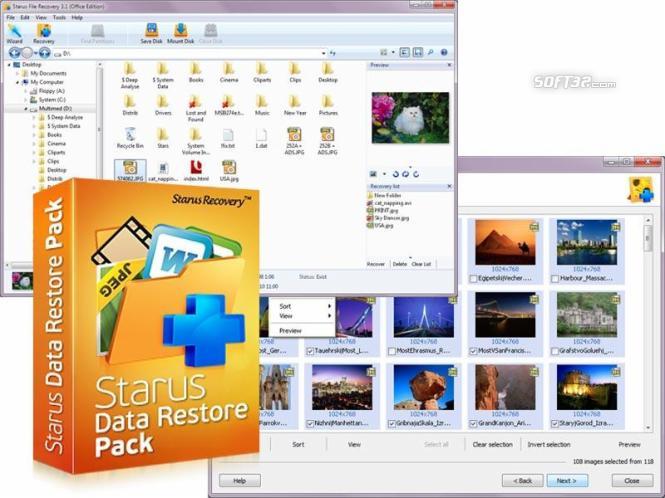Uncheck the NizhnijManhettan image checkbox
The width and height of the screenshot is (665, 498).
click(x=310, y=424)
